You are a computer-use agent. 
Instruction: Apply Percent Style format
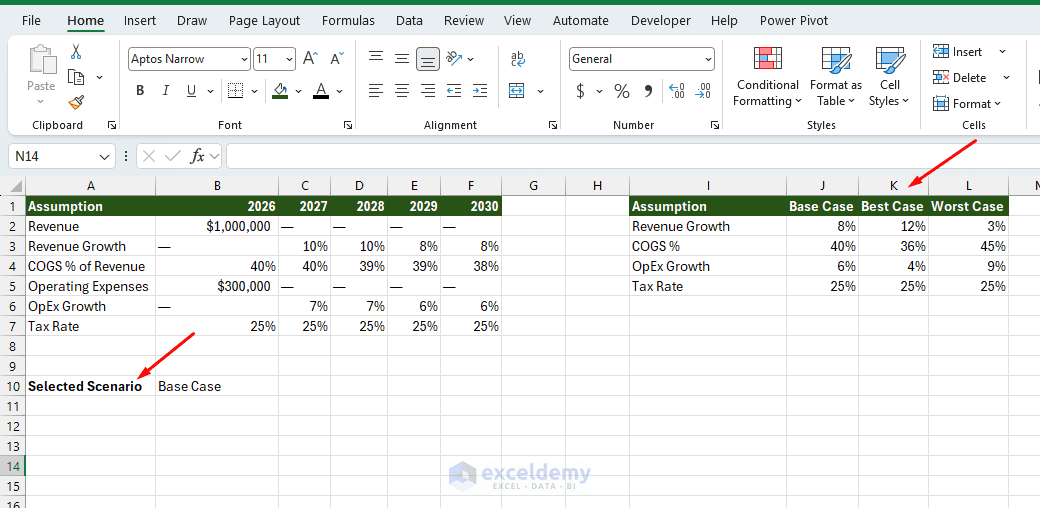621,91
